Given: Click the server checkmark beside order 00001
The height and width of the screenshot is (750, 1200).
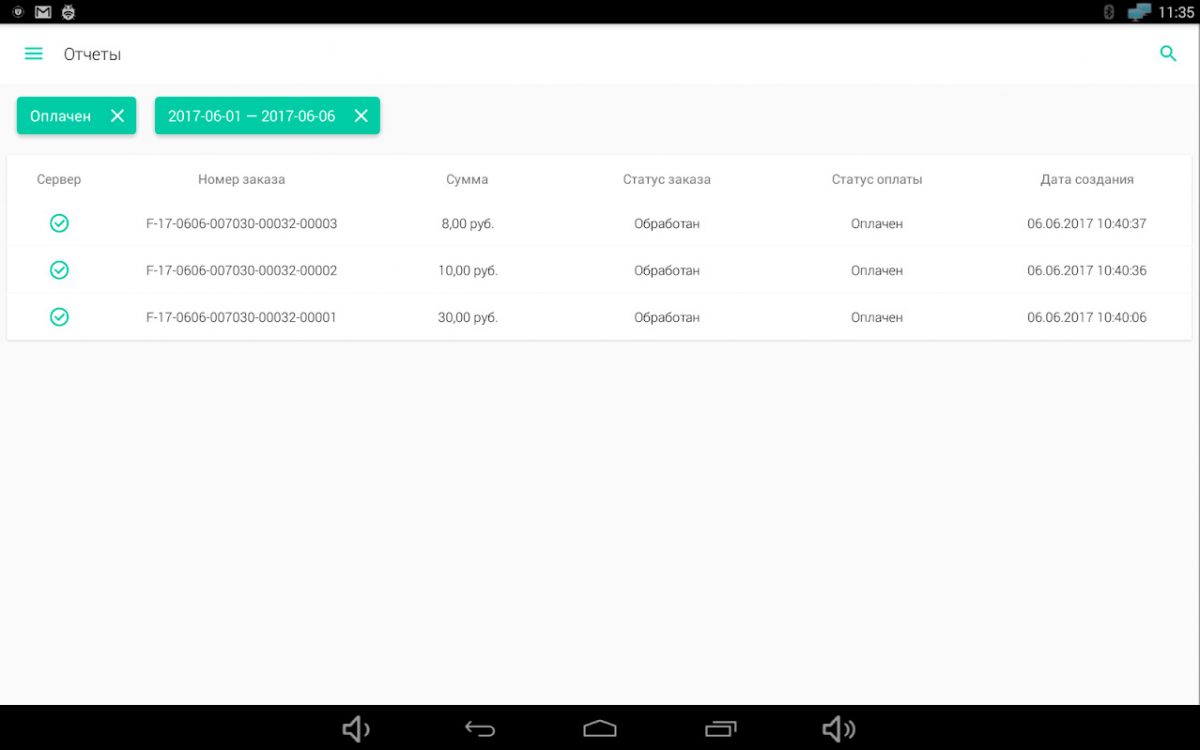Looking at the screenshot, I should click(59, 317).
